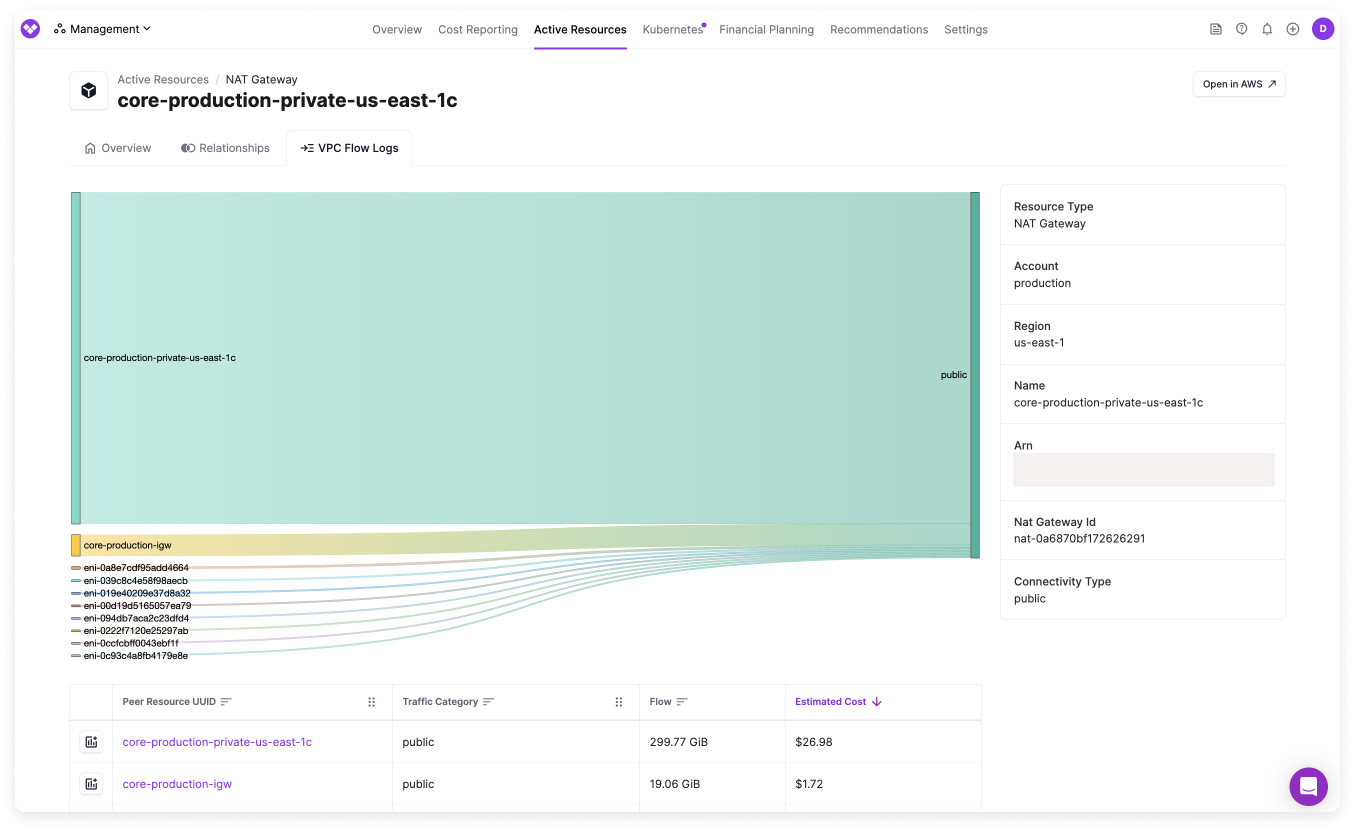
Task: Click Open in AWS button
Action: coord(1239,84)
